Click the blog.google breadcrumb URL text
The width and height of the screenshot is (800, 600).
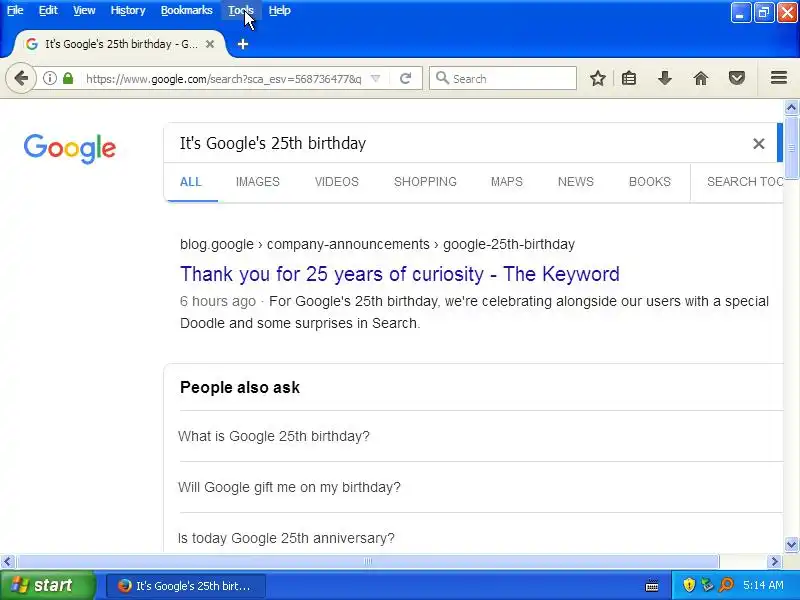[377, 244]
